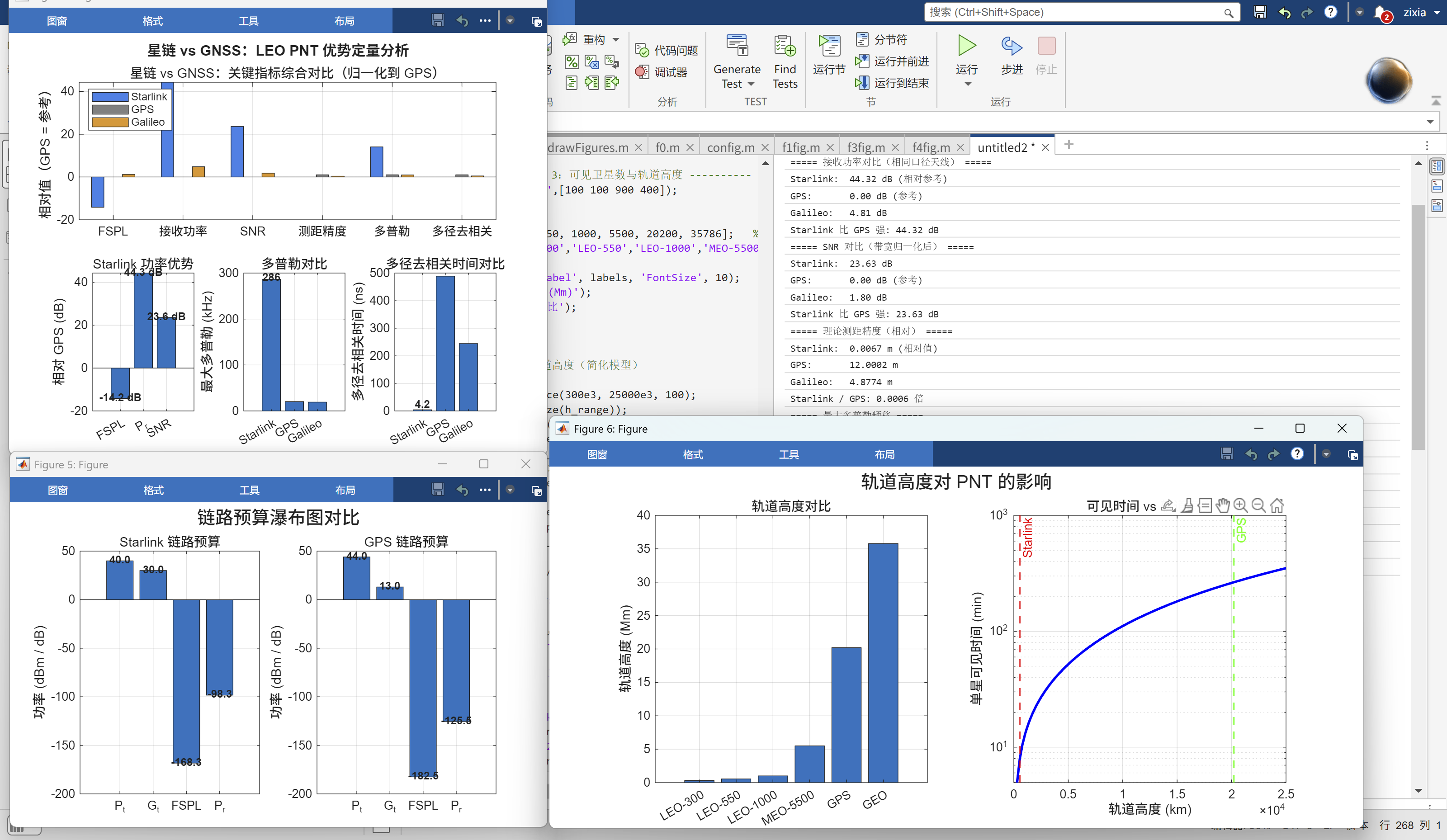Maximize the Figure 6 window

pyautogui.click(x=1300, y=428)
